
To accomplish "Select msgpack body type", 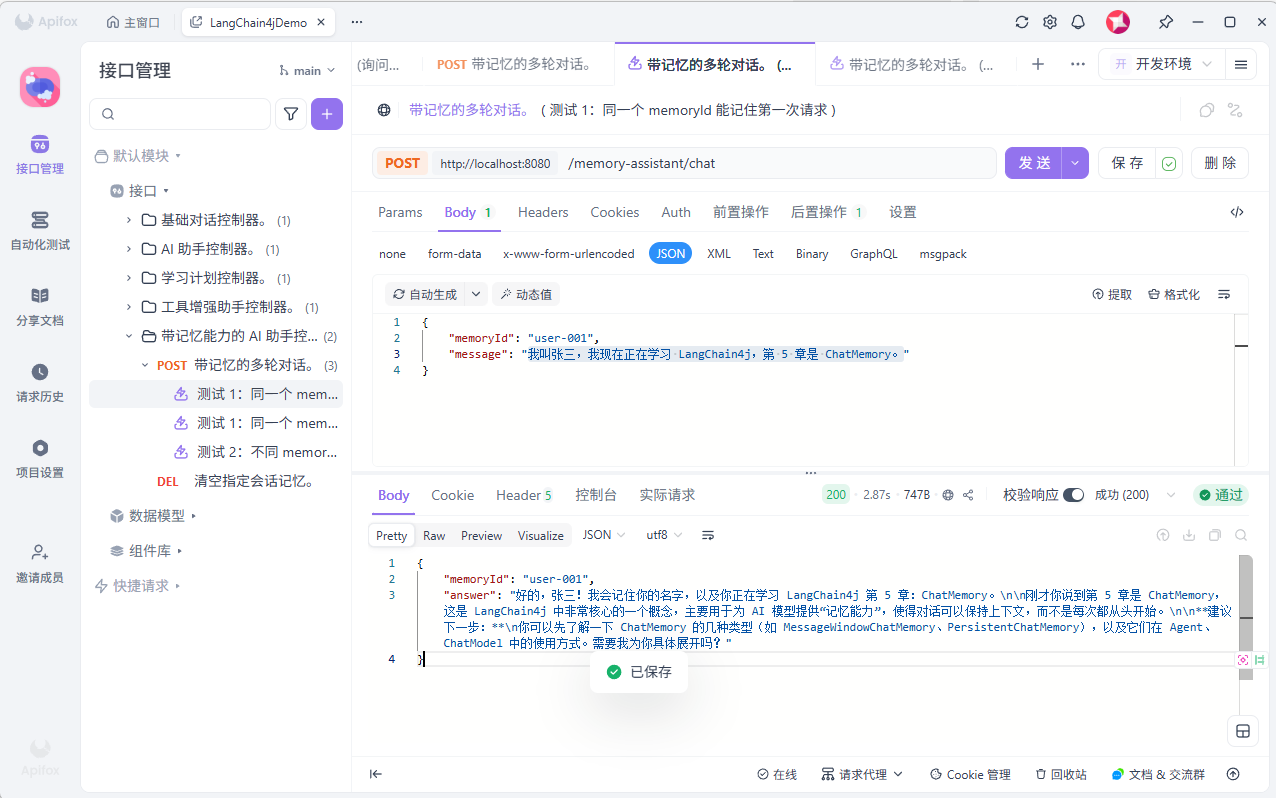I will [943, 254].
